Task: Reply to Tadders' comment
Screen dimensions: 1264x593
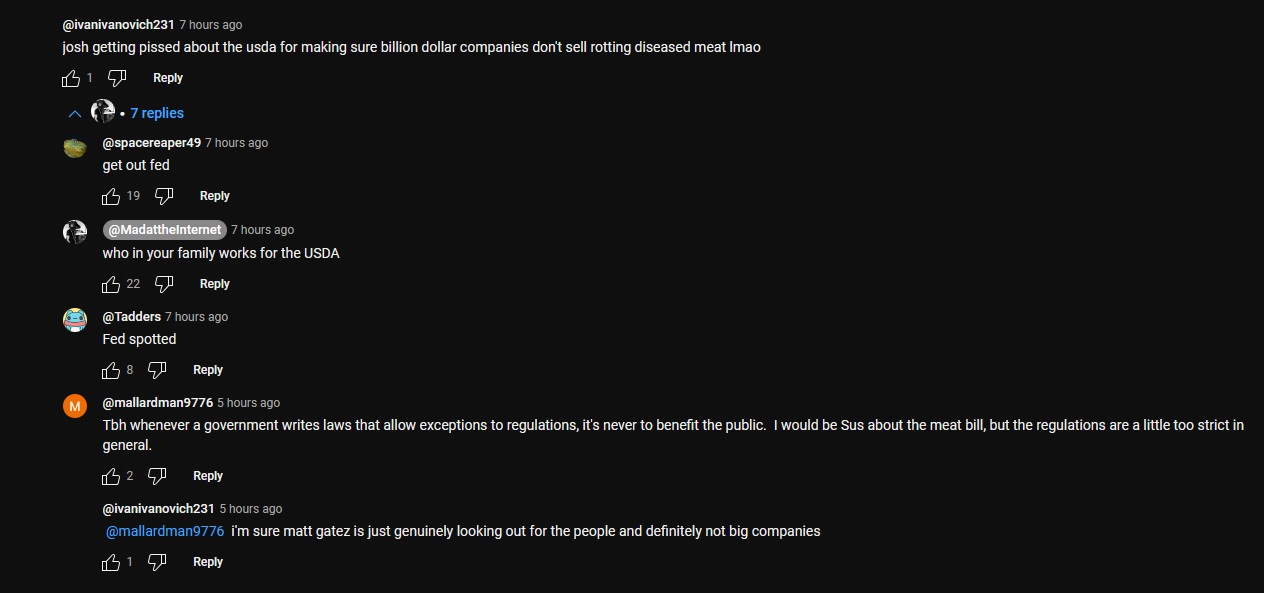Action: point(208,370)
